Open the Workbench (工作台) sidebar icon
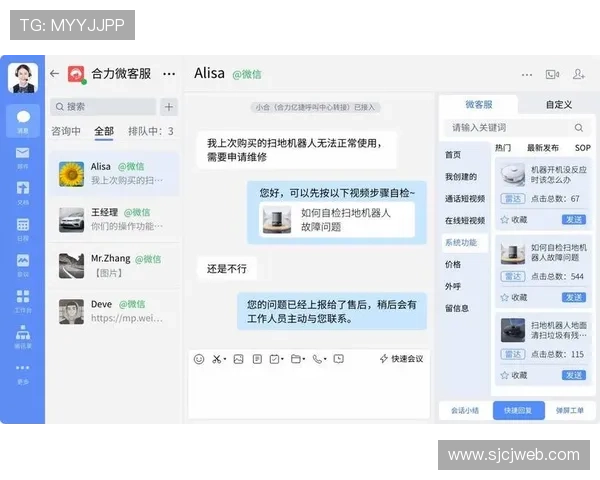The height and width of the screenshot is (480, 600). coord(23,301)
